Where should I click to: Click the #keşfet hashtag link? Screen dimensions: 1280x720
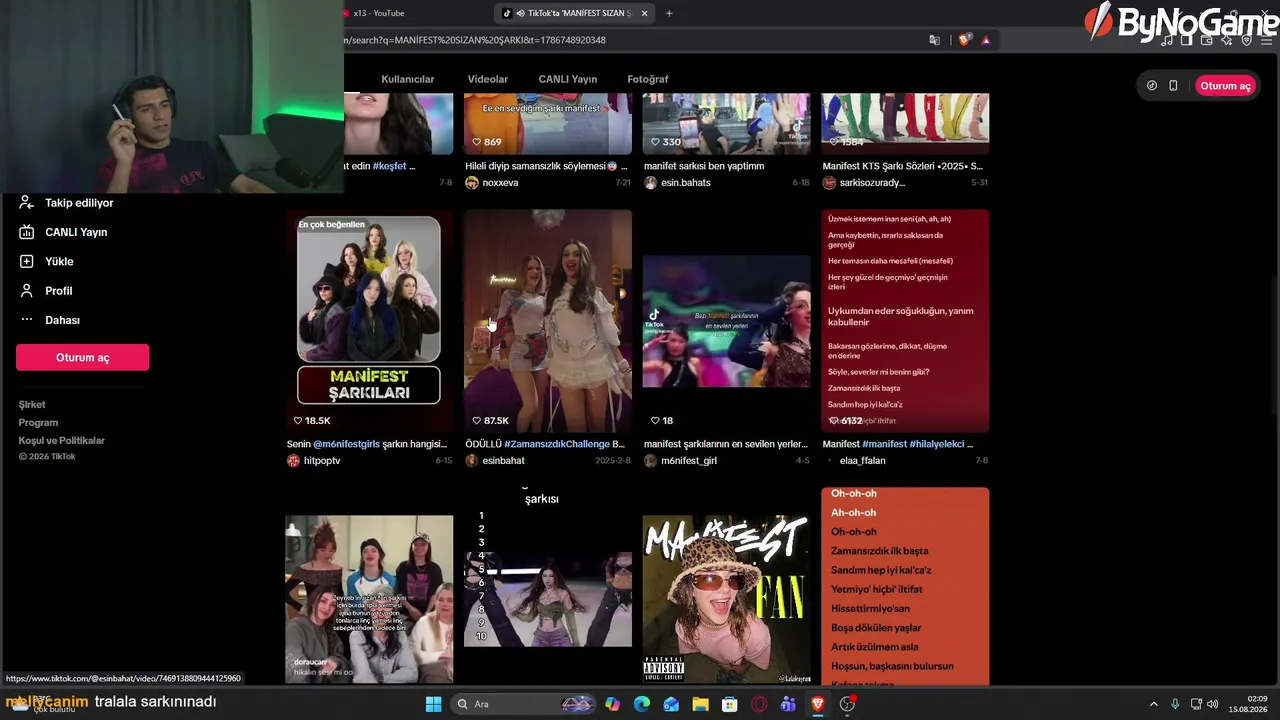click(x=389, y=166)
